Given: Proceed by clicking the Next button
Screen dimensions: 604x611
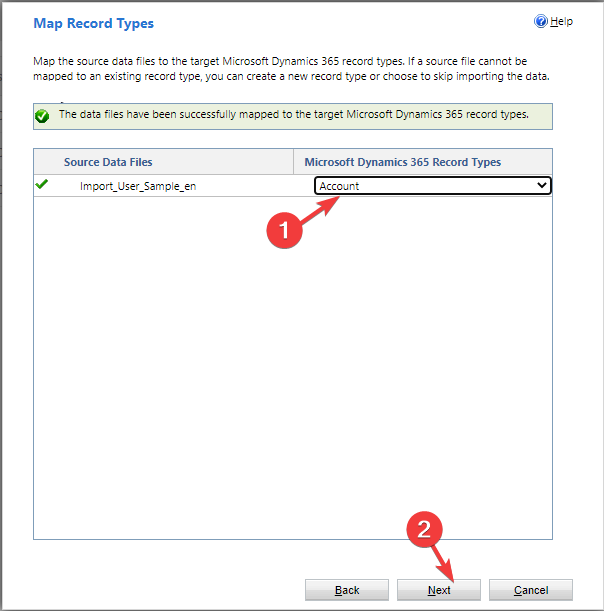Looking at the screenshot, I should click(439, 590).
